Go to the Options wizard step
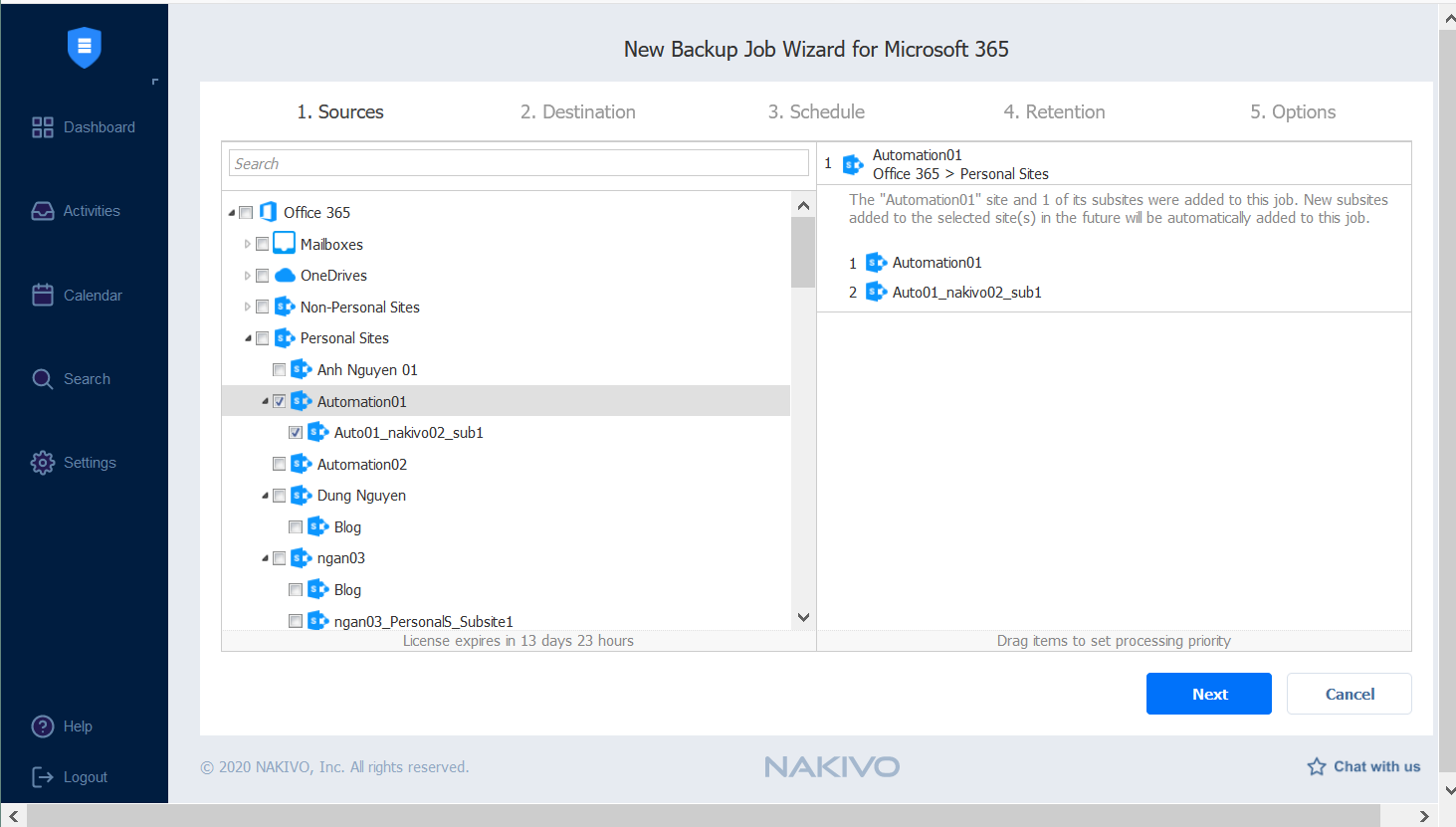The image size is (1456, 827). coord(1293,111)
